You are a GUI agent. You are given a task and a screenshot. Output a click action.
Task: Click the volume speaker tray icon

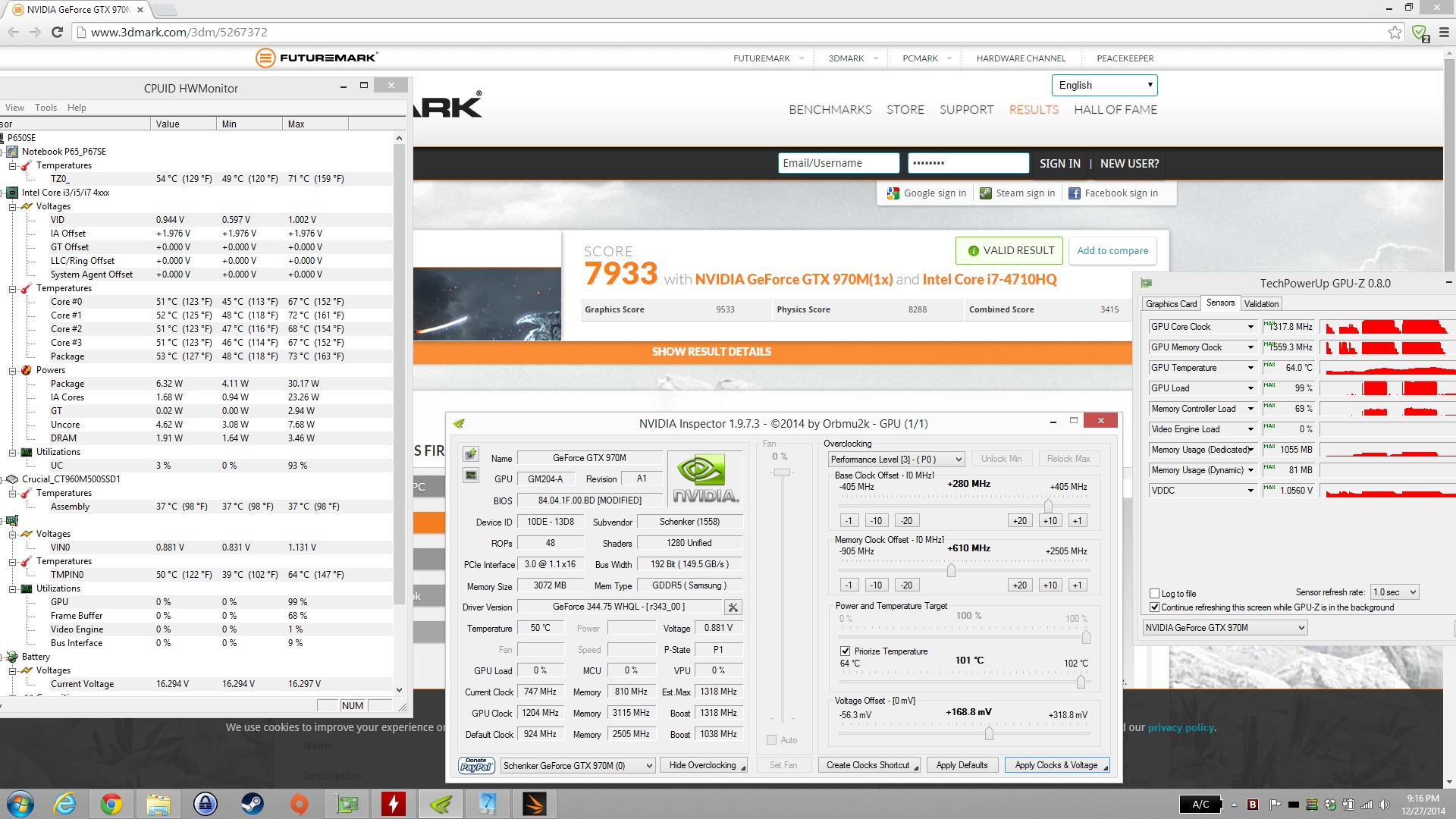[1384, 805]
